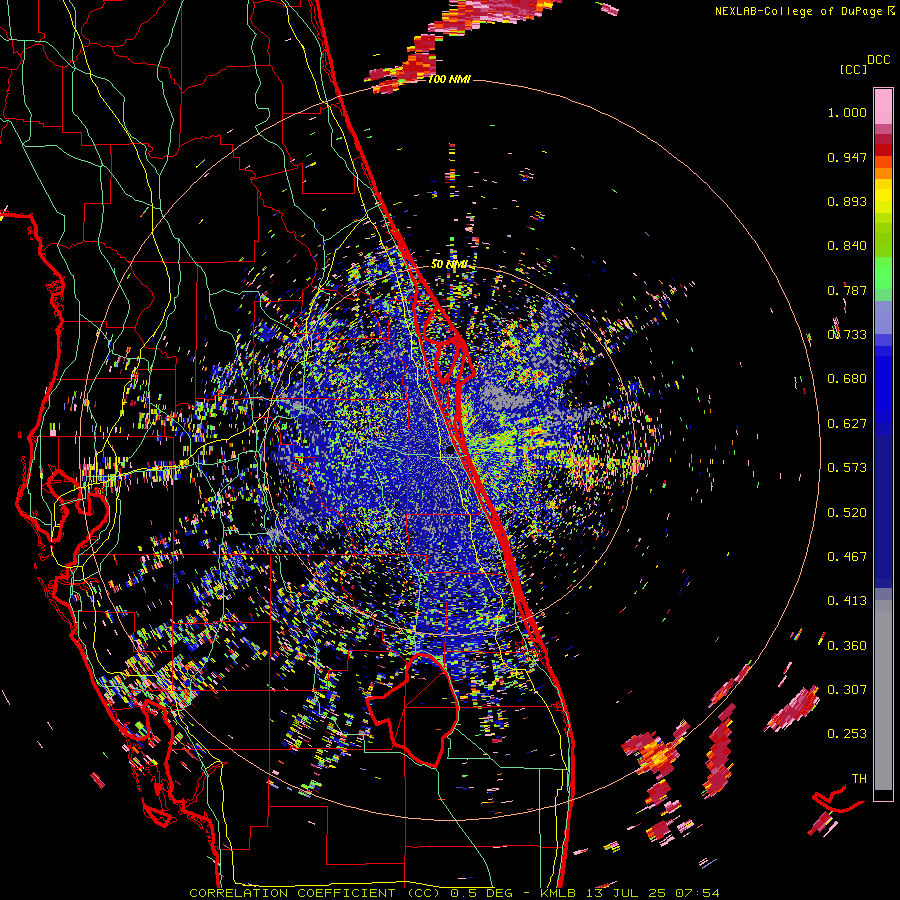Viewport: 900px width, 900px height.
Task: Click the 0.360 legend value
Action: point(847,646)
